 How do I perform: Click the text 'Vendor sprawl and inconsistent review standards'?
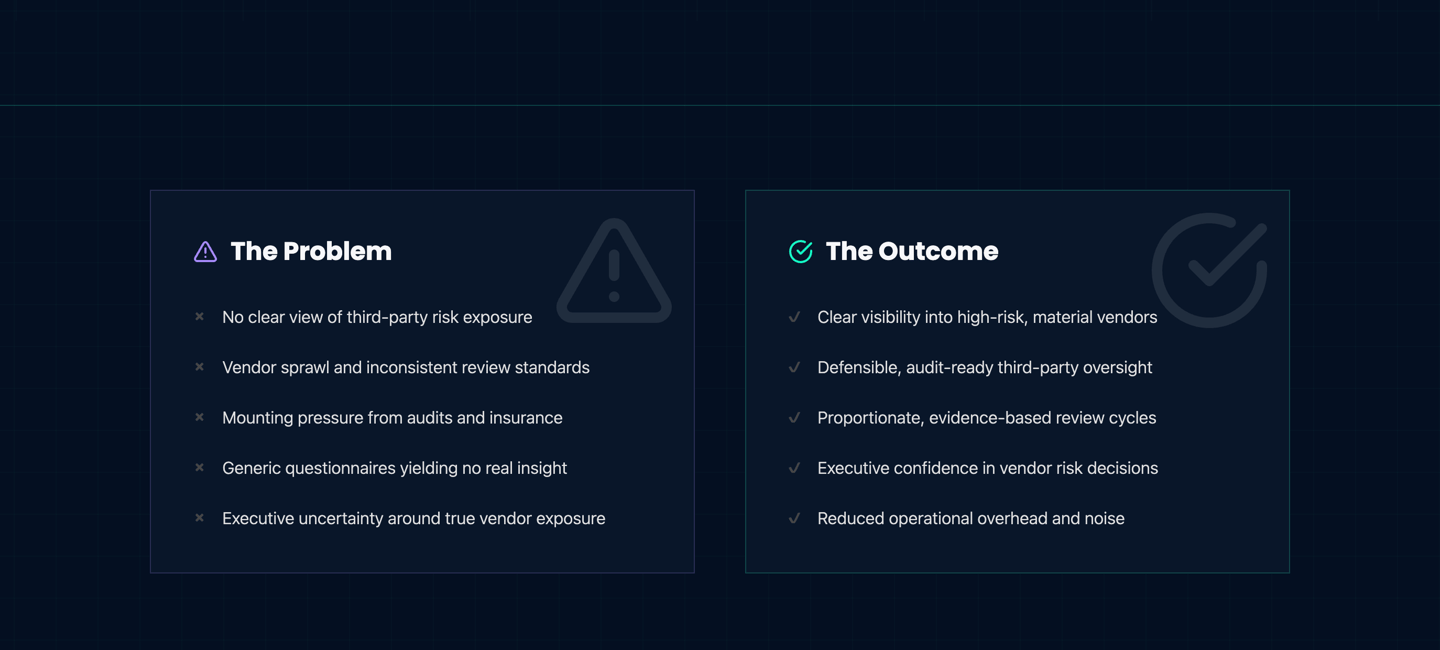coord(405,367)
